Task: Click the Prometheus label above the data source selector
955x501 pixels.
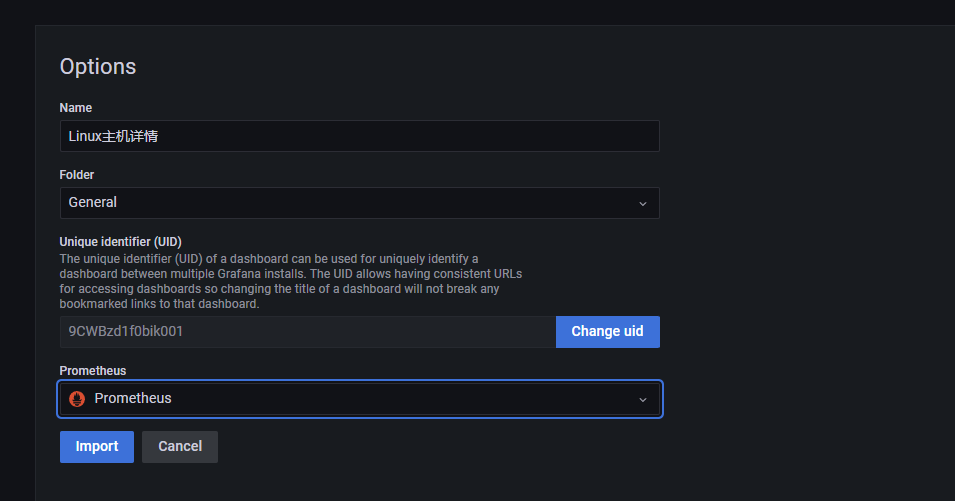Action: coord(93,371)
